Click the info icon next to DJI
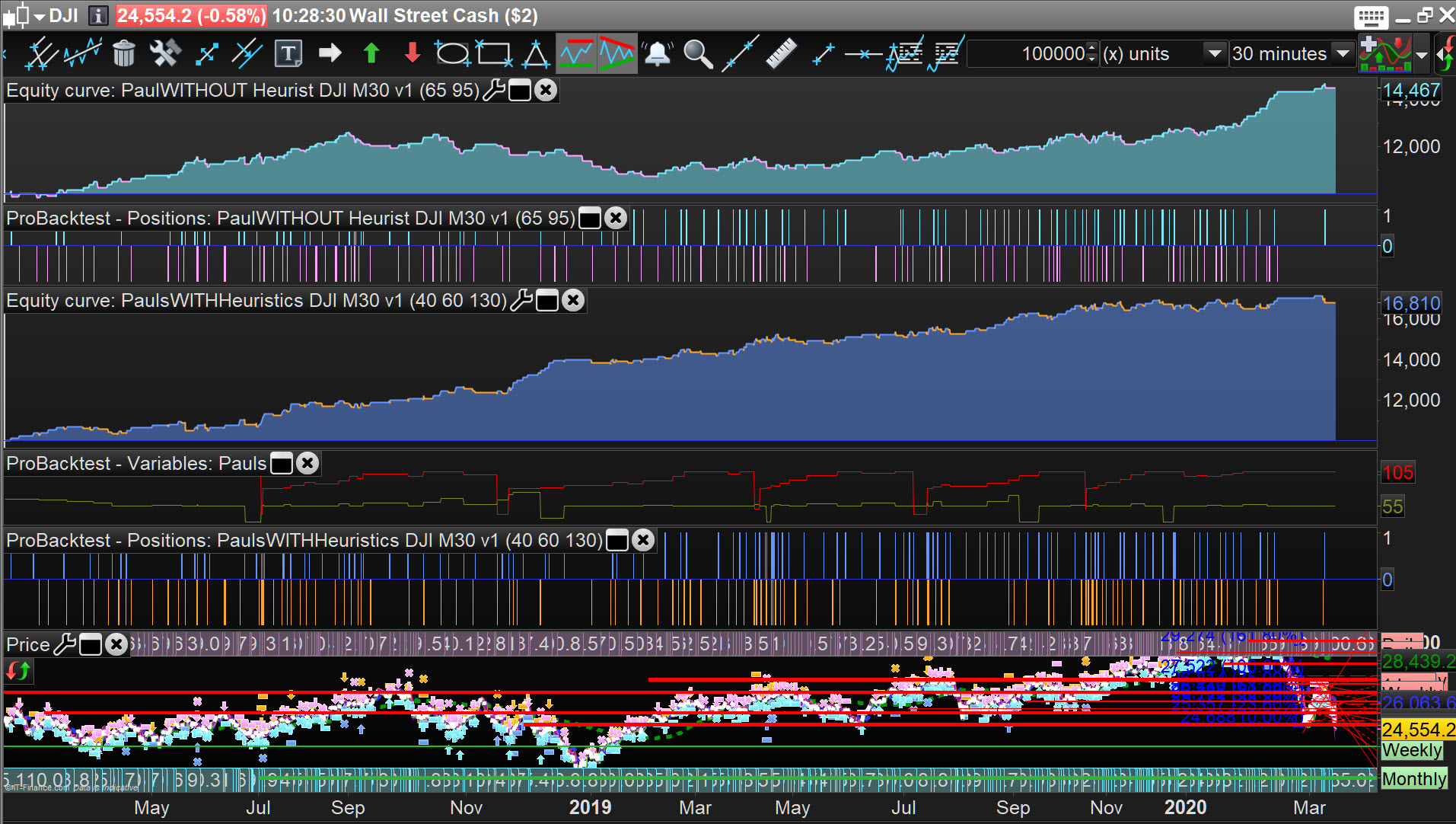This screenshot has height=824, width=1456. pos(98,15)
